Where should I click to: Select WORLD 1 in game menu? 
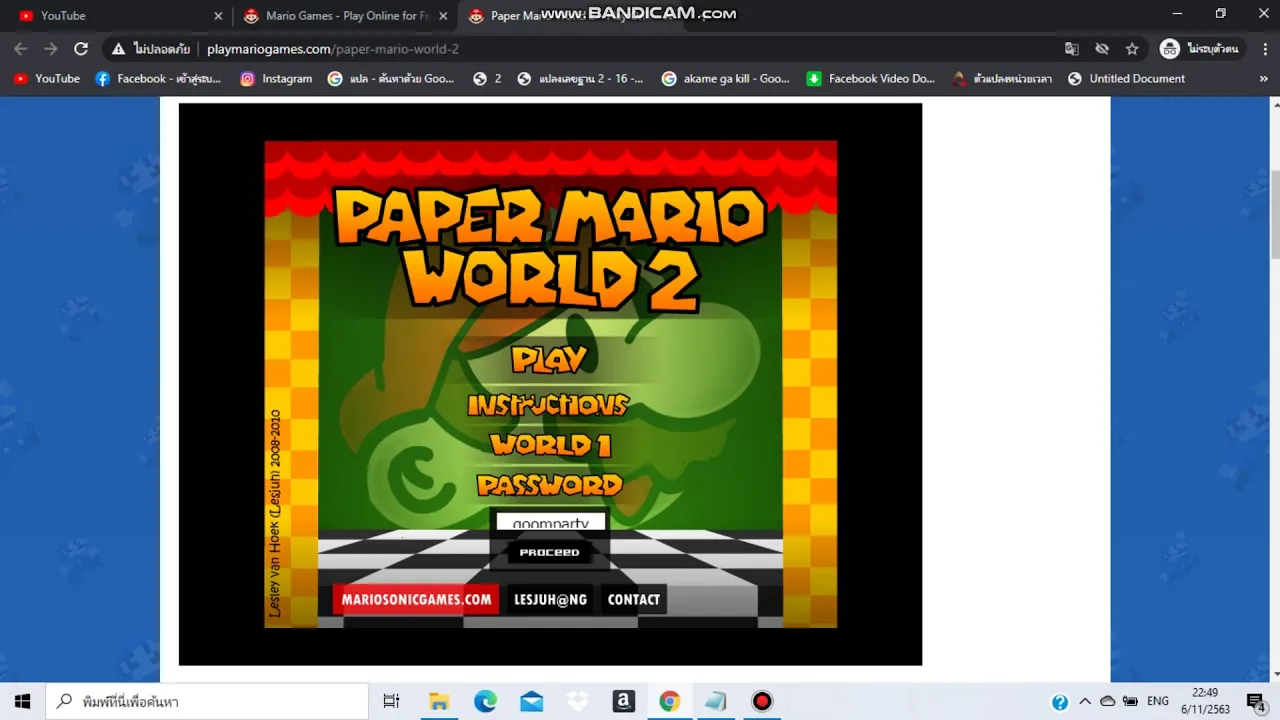[x=550, y=445]
